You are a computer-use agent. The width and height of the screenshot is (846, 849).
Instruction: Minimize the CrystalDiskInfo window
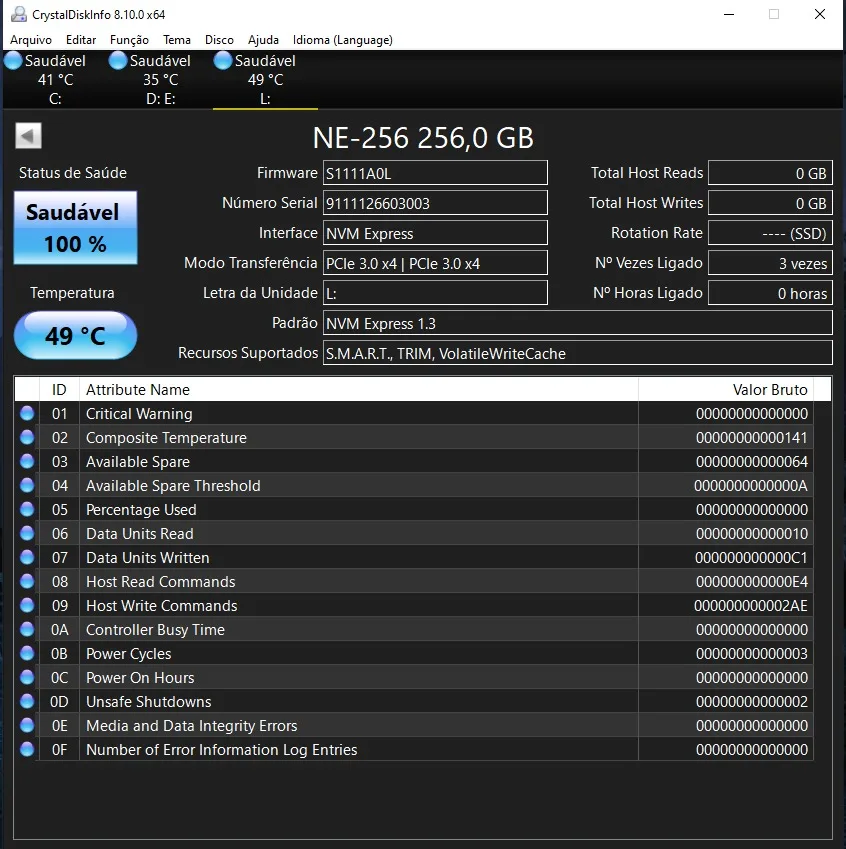[729, 14]
